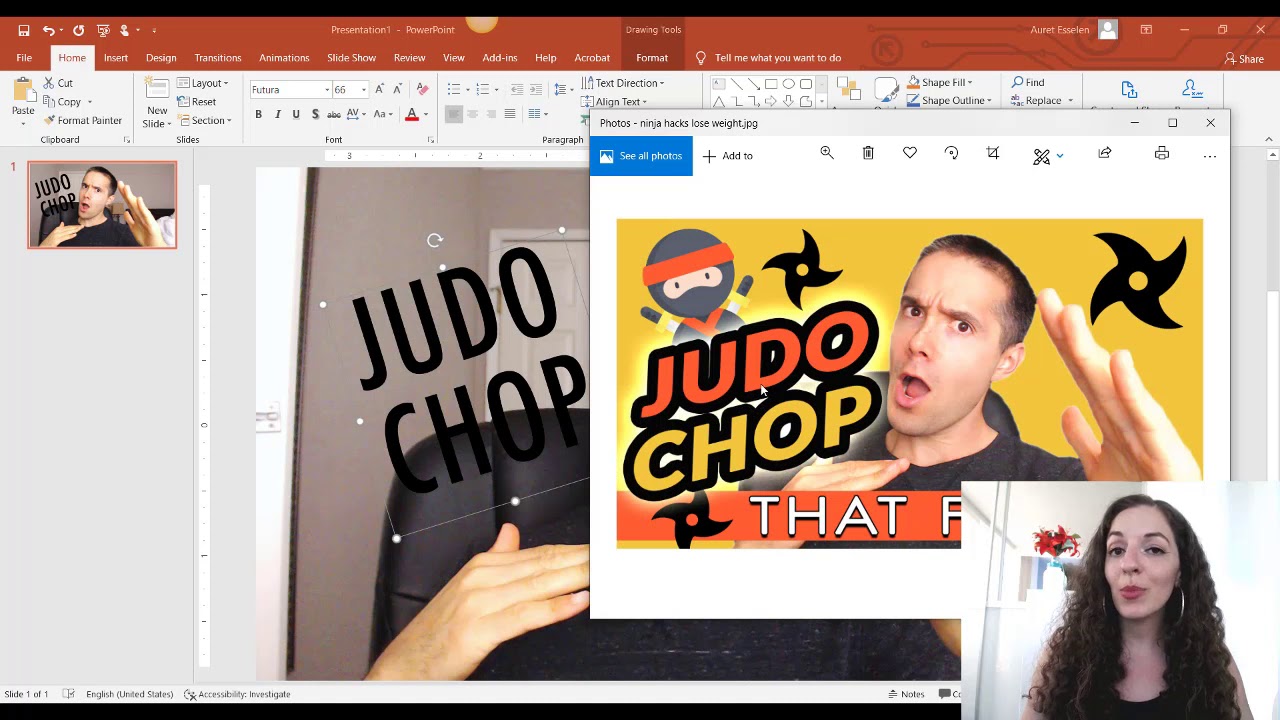The height and width of the screenshot is (720, 1280).
Task: Open the Futura font name dropdown
Action: [326, 90]
